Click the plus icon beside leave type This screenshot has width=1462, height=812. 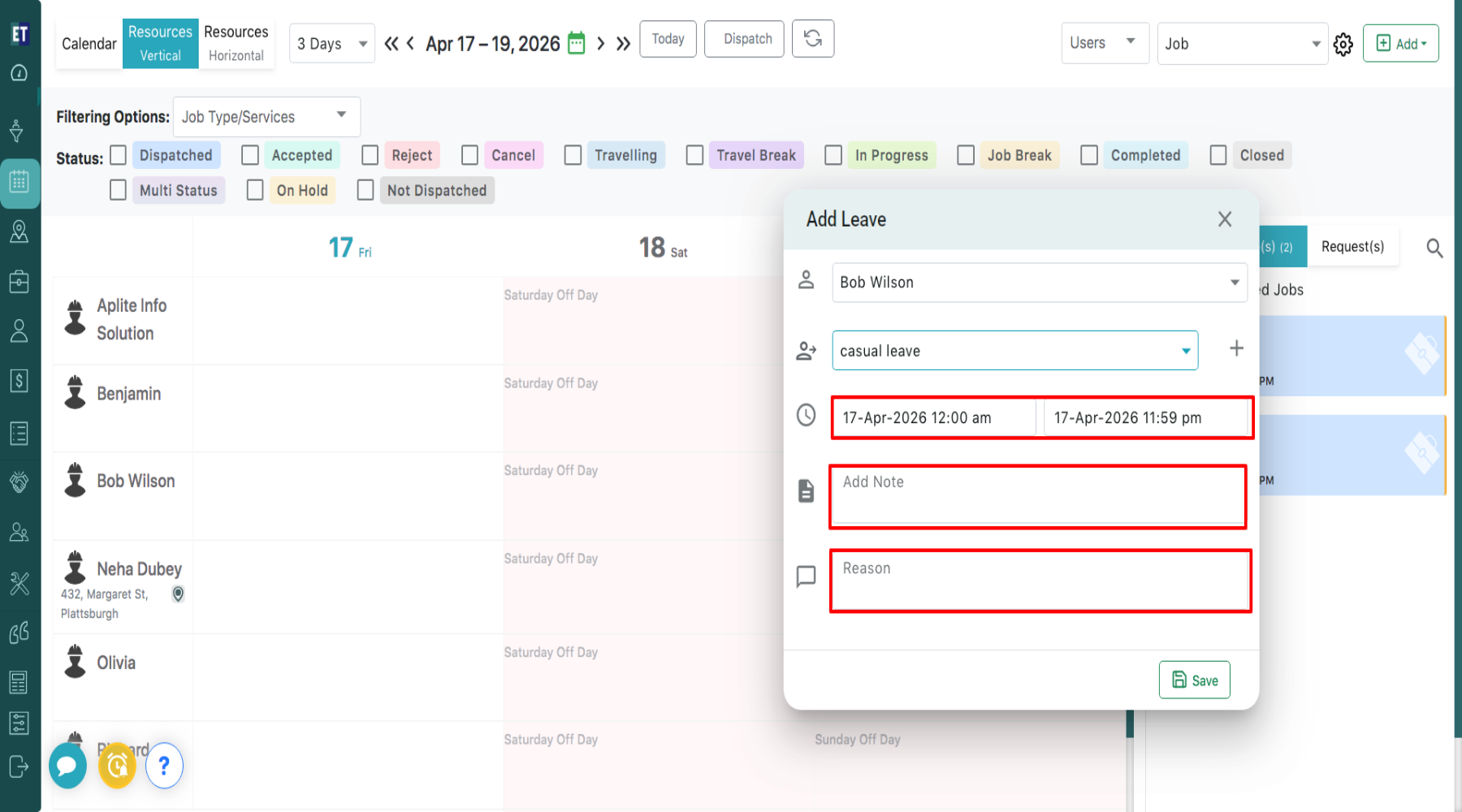(1236, 349)
